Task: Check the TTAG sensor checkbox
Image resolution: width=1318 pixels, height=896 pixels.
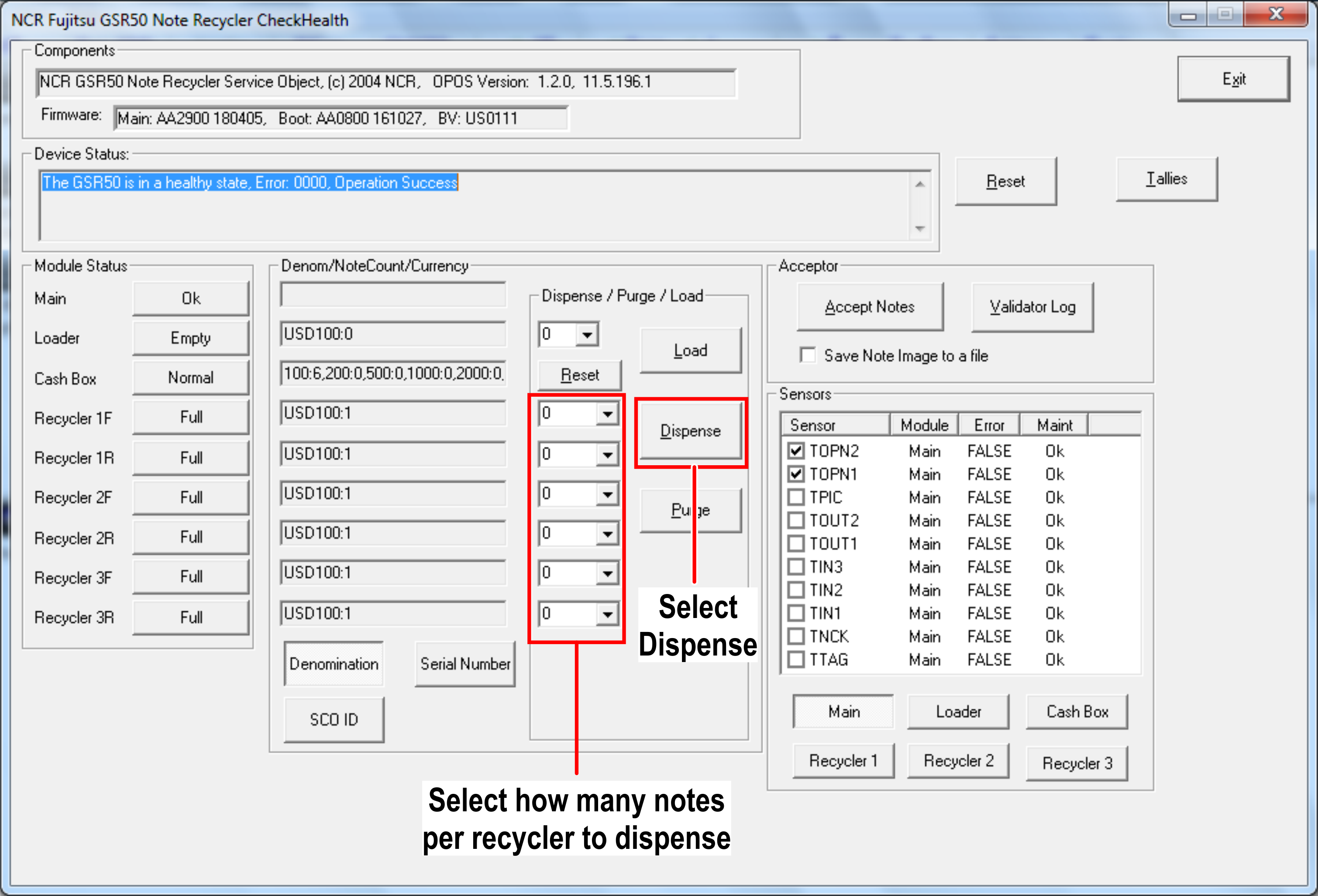Action: click(x=796, y=659)
